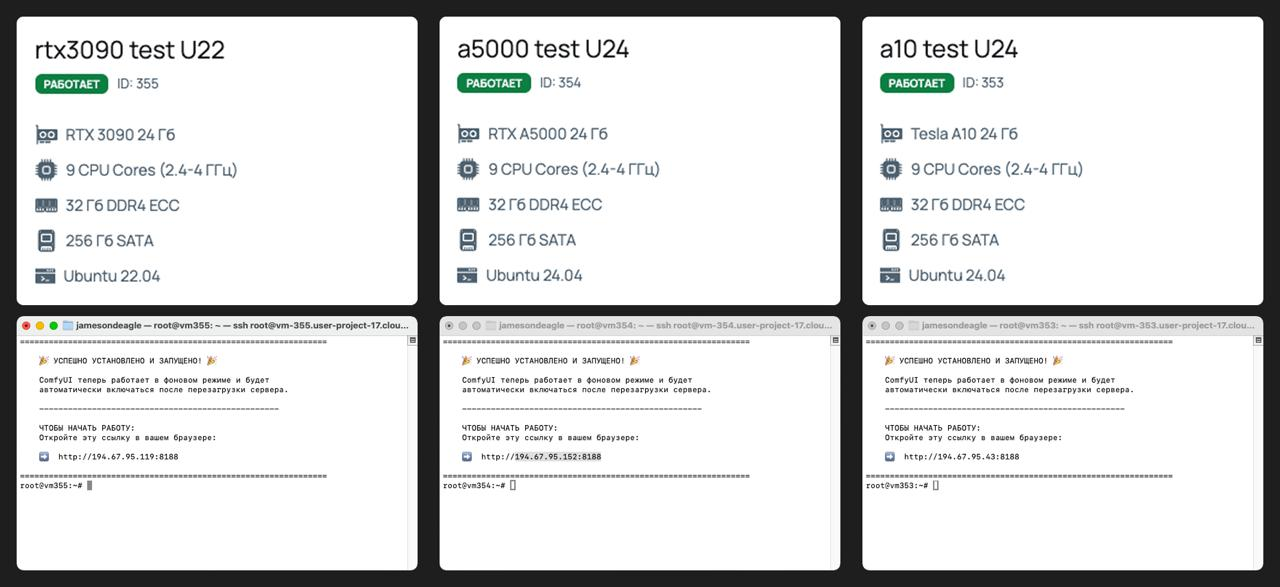Viewport: 1280px width, 587px height.
Task: Open the a5000 test U24 card title
Action: pyautogui.click(x=543, y=49)
